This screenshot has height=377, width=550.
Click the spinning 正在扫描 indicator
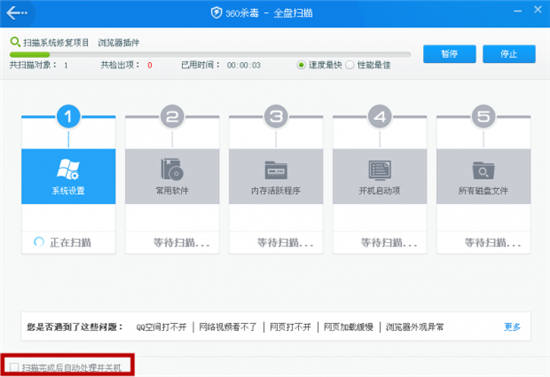[39, 242]
